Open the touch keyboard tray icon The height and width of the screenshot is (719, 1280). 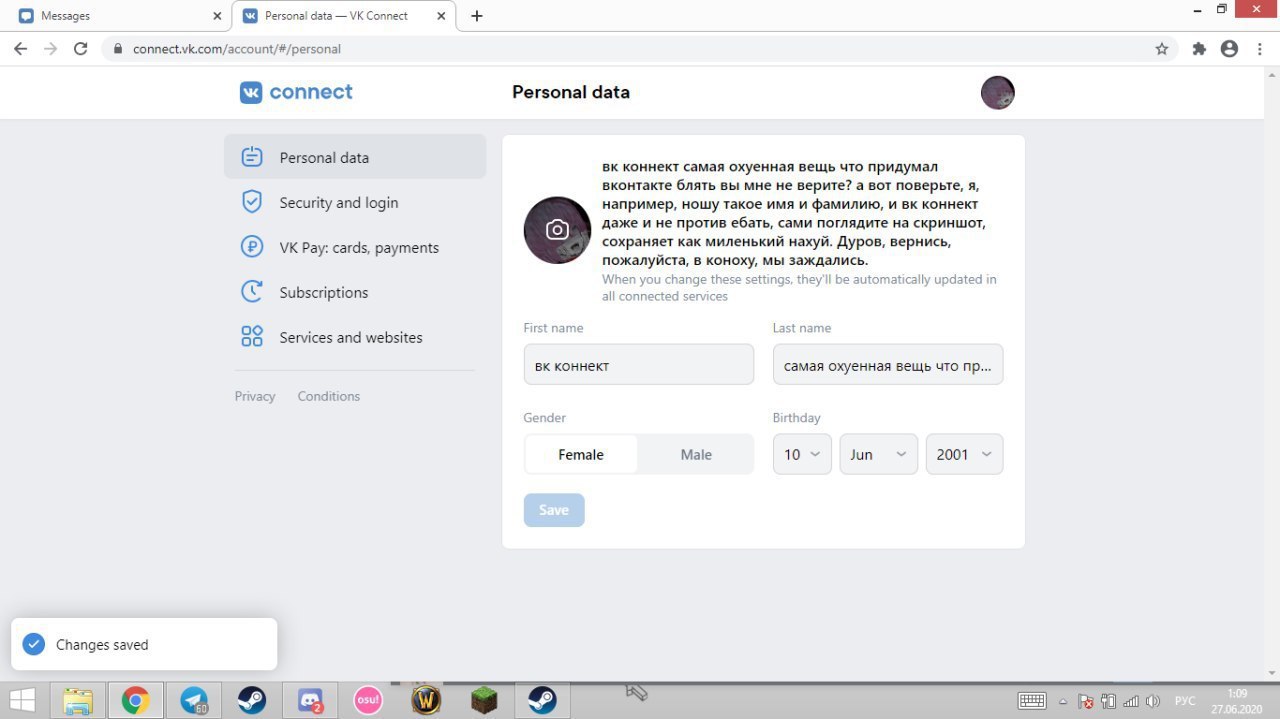(x=1032, y=701)
